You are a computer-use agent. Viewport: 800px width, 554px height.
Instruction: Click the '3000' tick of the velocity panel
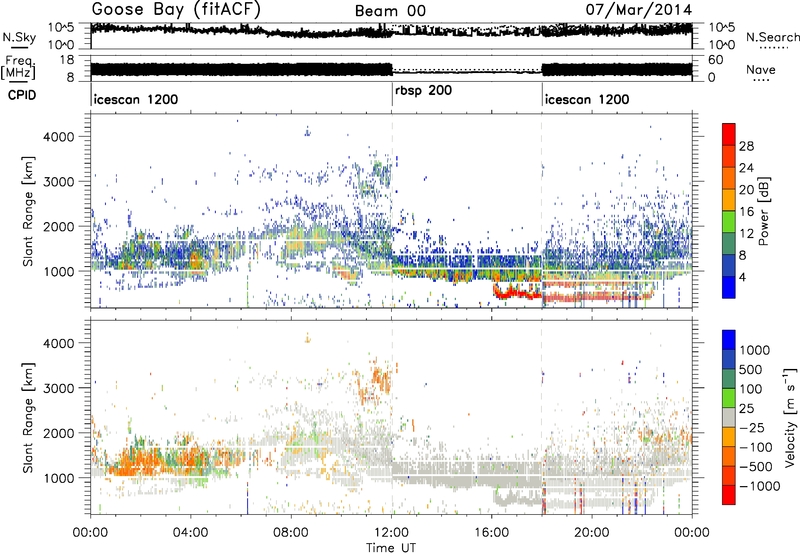coord(58,388)
